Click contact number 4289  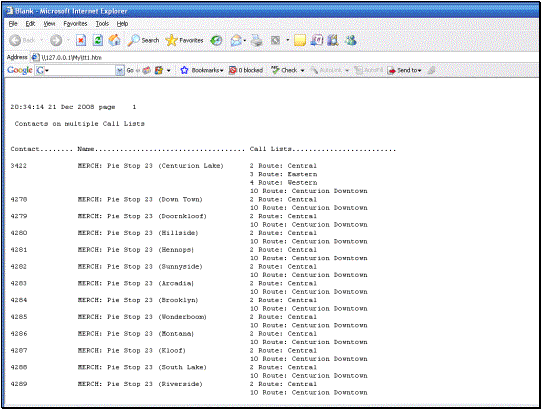click(x=19, y=384)
